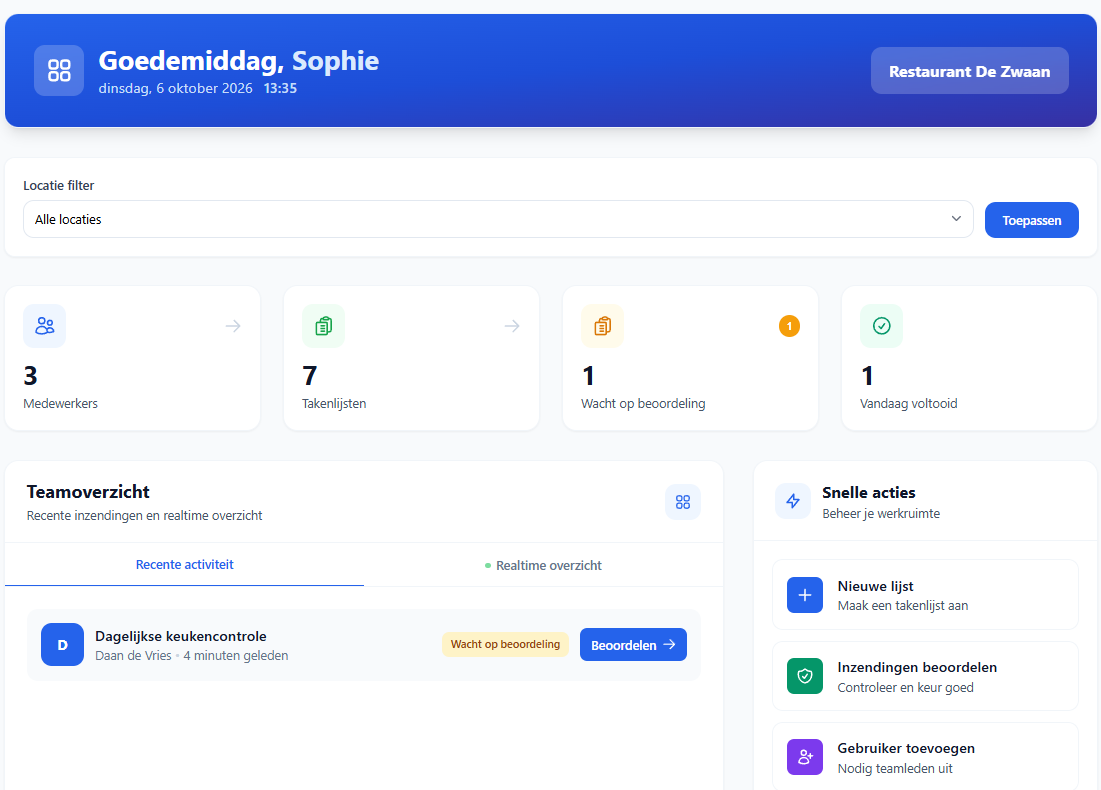
Task: Click the time 13:35 in header
Action: pos(280,88)
